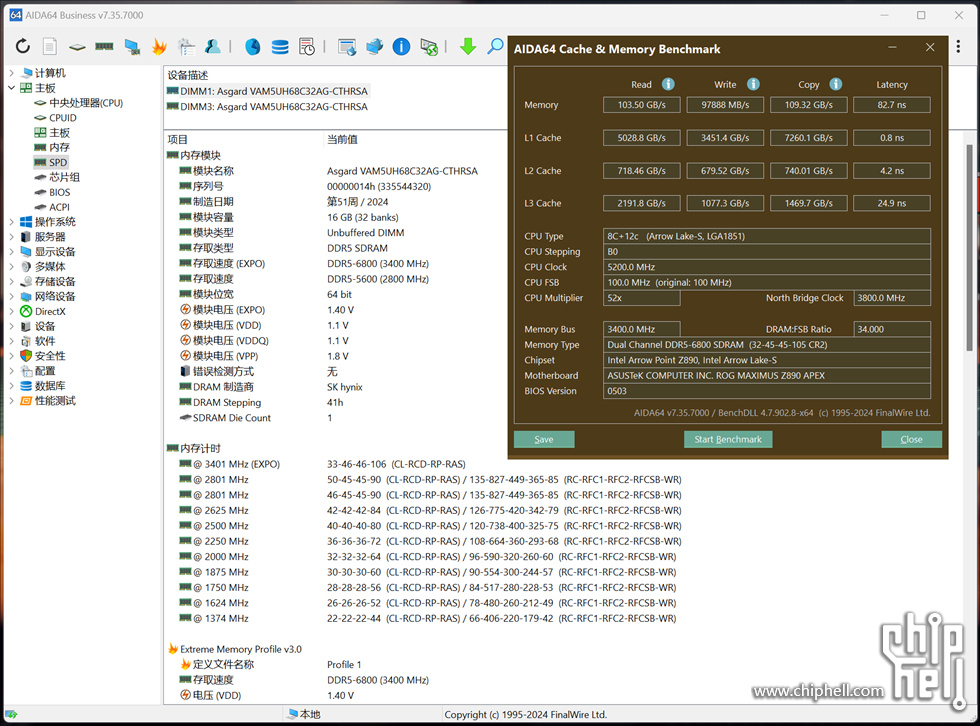Viewport: 980px width, 726px height.
Task: Click the status bar icon at bottom-left
Action: pos(11,714)
